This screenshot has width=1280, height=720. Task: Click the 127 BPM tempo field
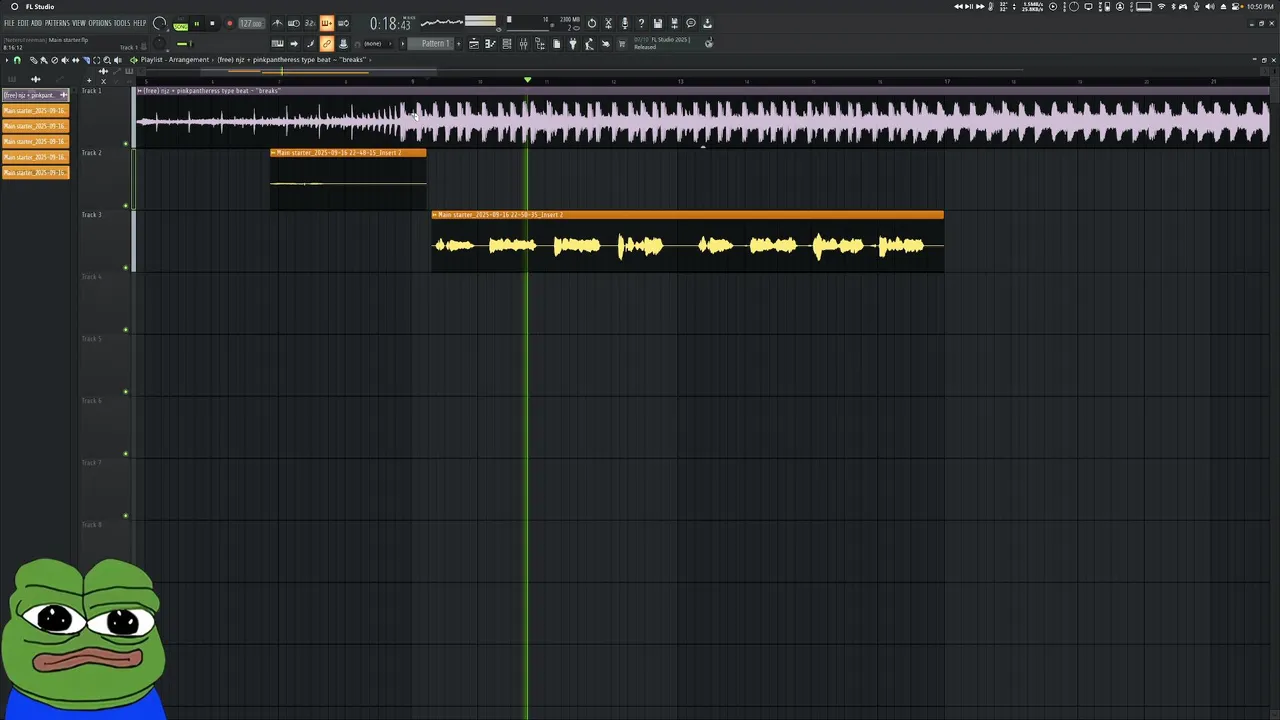click(x=252, y=23)
